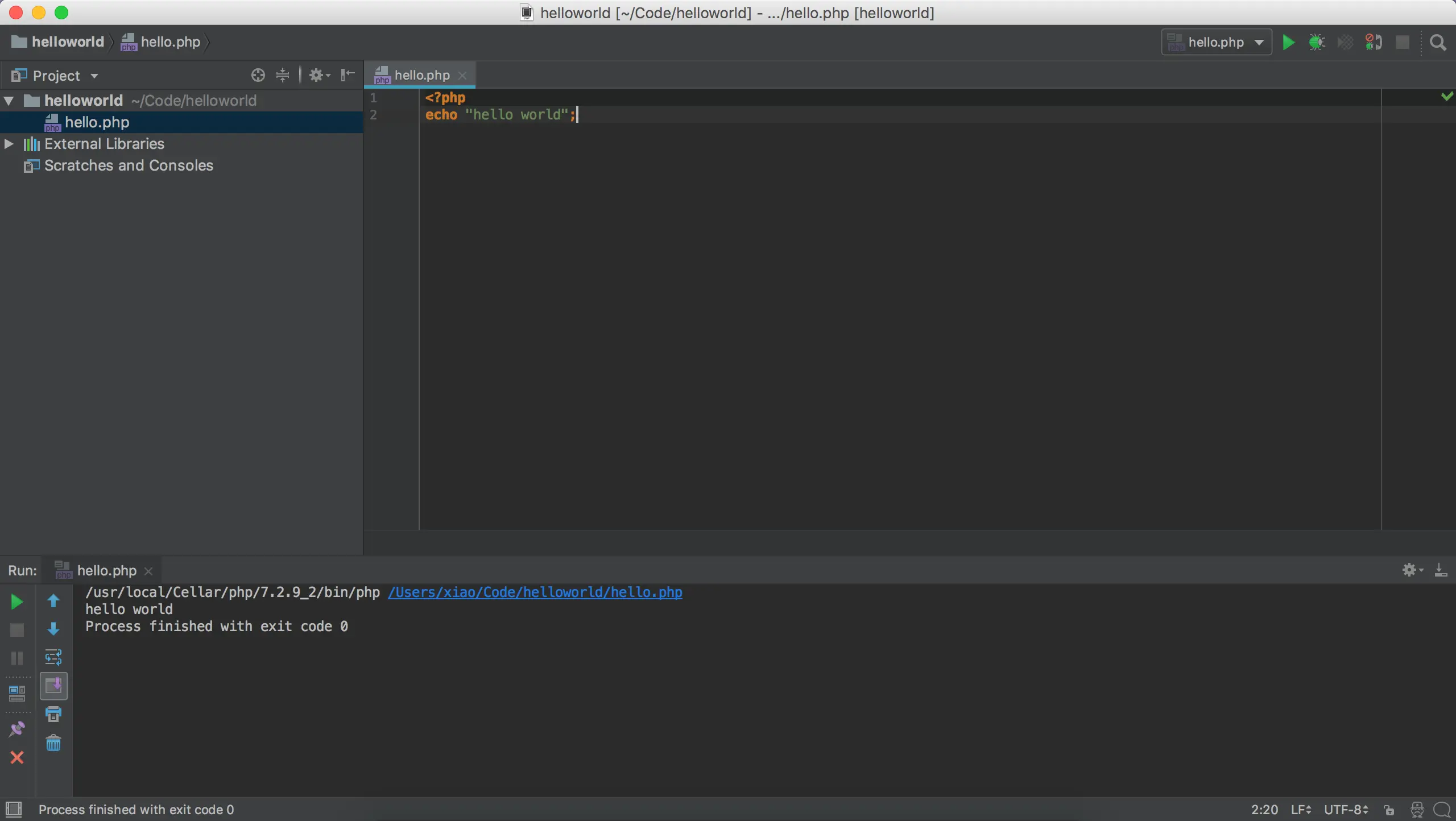Image resolution: width=1456 pixels, height=821 pixels.
Task: Click the red X close icon in the Run panel
Action: [x=17, y=757]
